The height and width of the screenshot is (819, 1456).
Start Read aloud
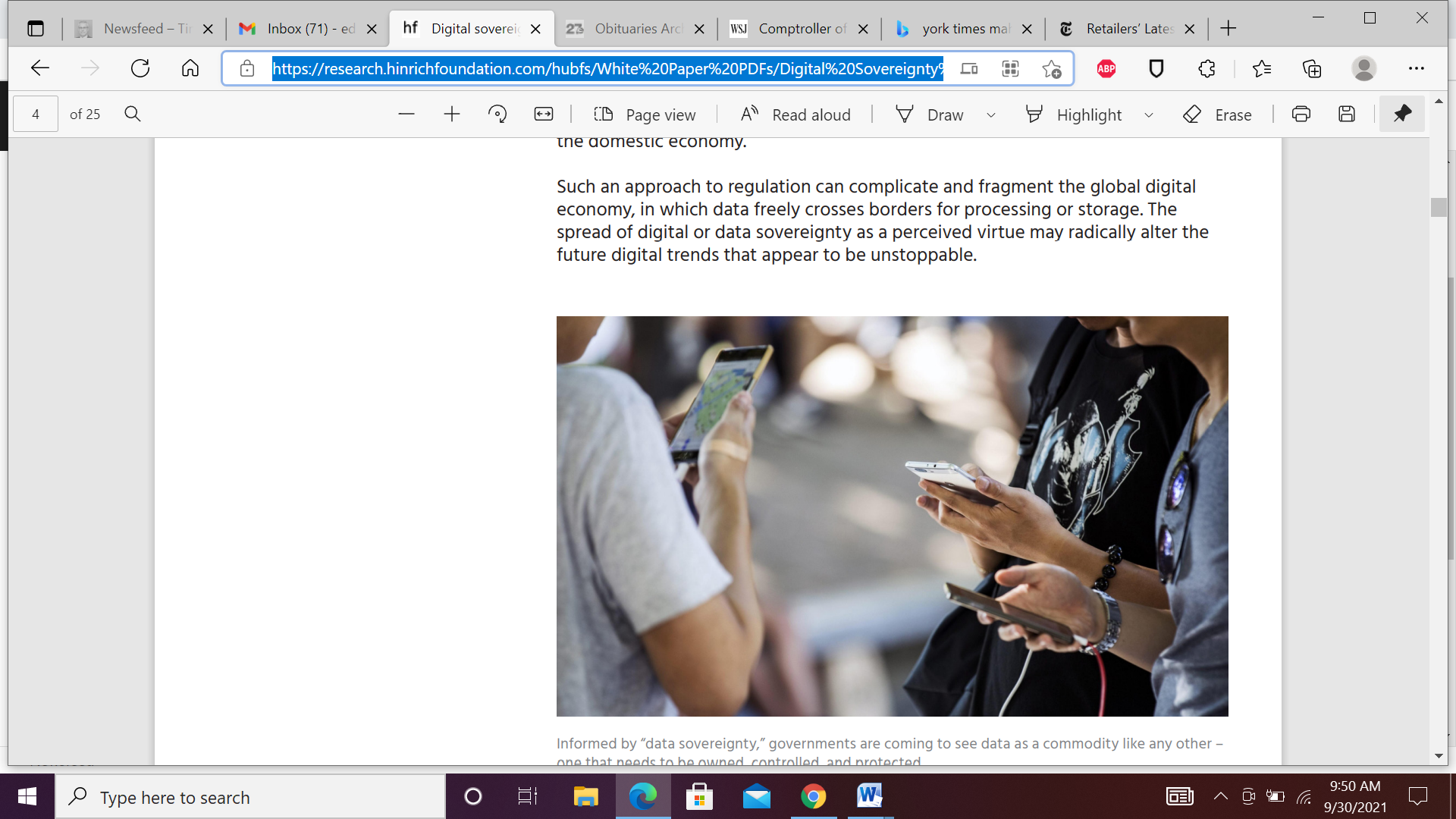pyautogui.click(x=795, y=115)
